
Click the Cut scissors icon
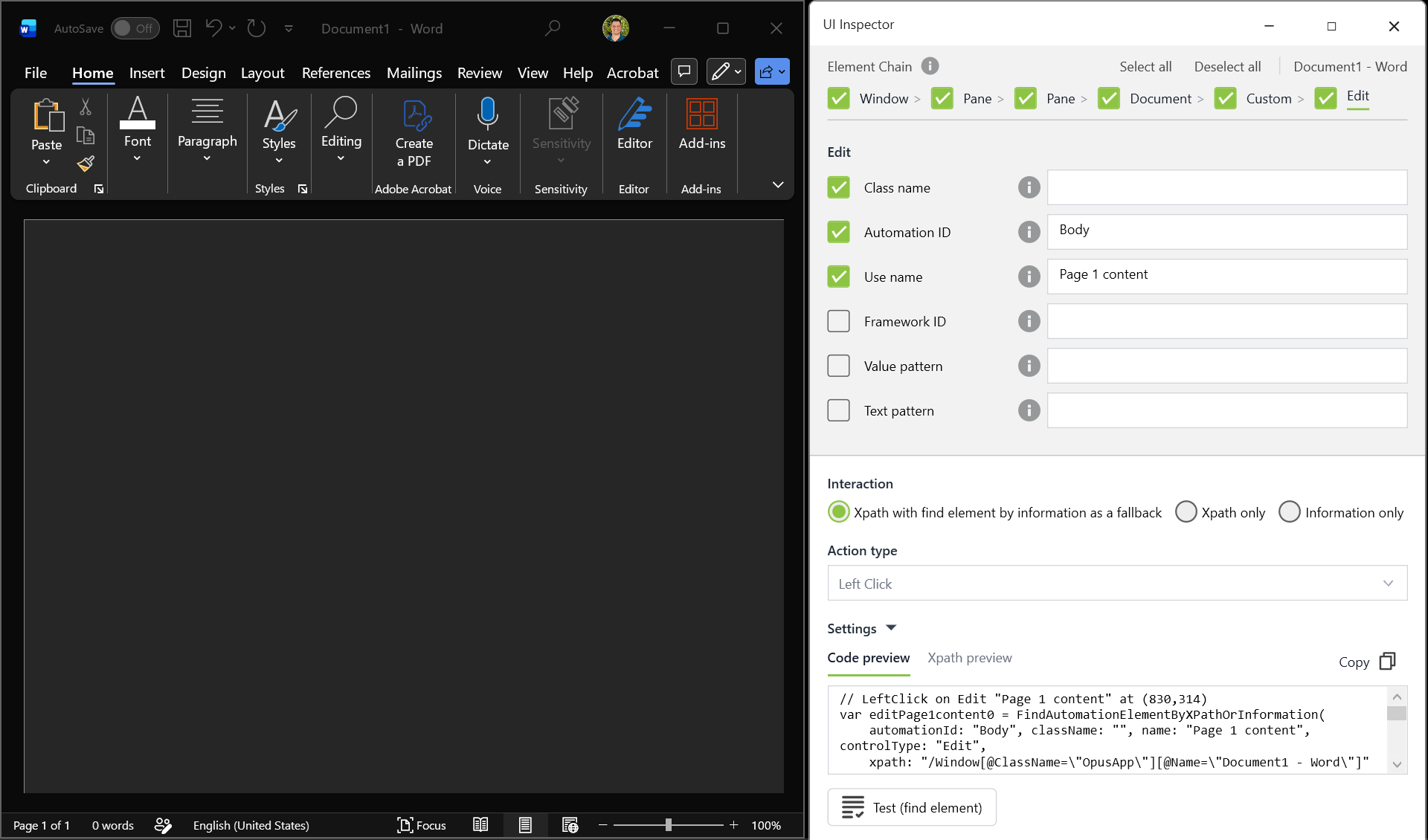point(86,107)
